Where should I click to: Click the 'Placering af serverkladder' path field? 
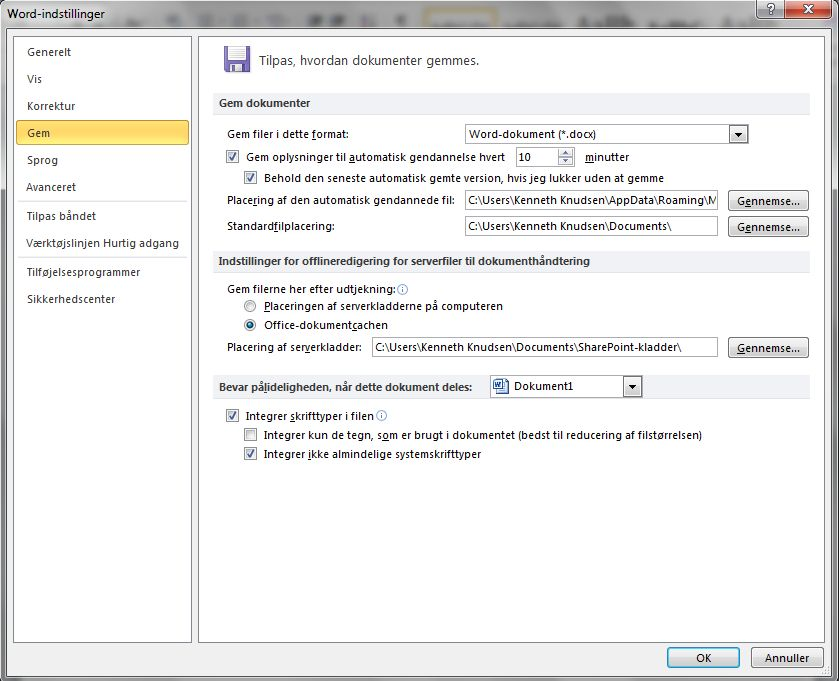coord(544,347)
